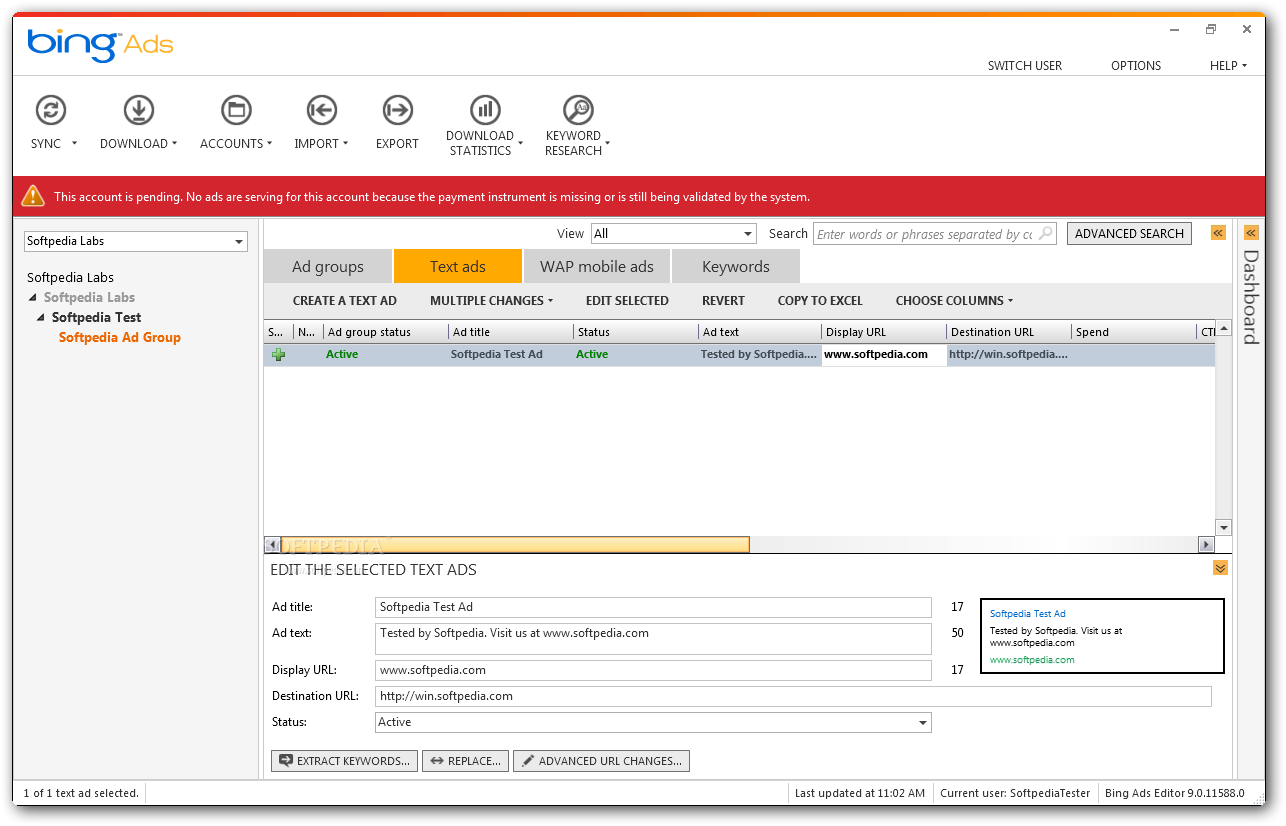Open the Accounts folder icon
The height and width of the screenshot is (826, 1286).
(236, 109)
